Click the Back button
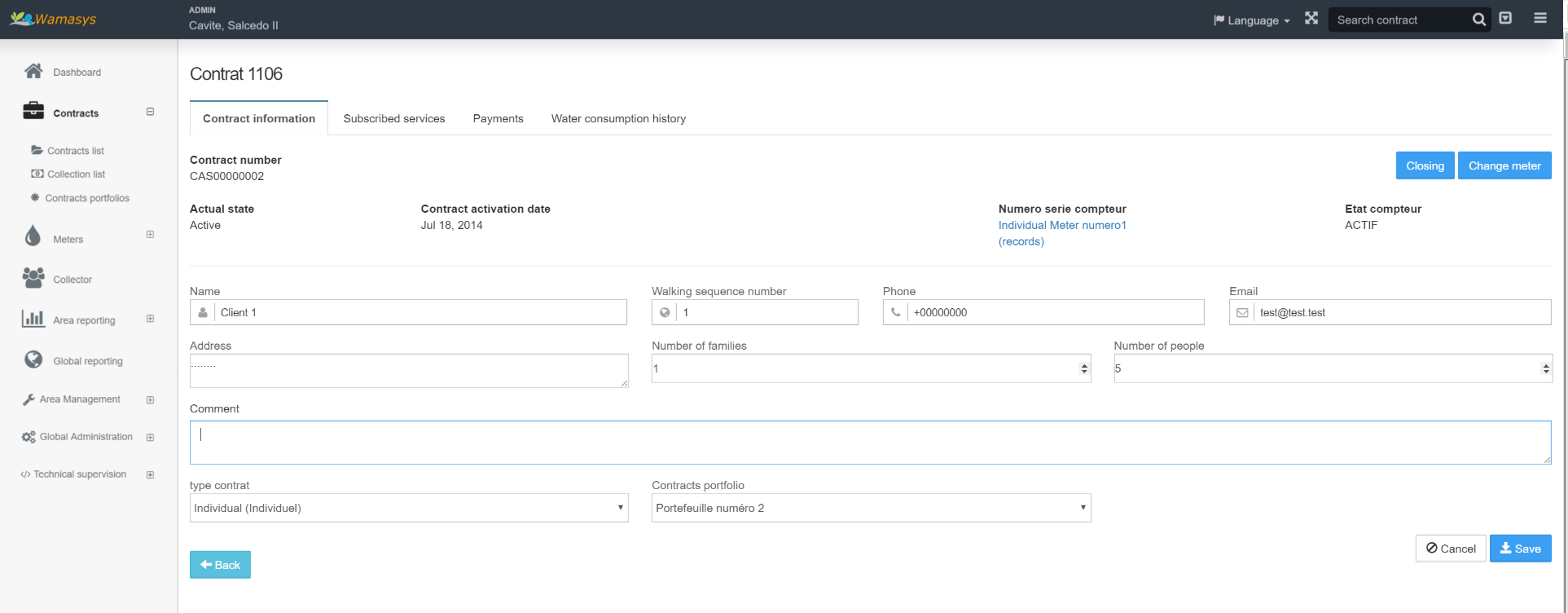 point(220,565)
